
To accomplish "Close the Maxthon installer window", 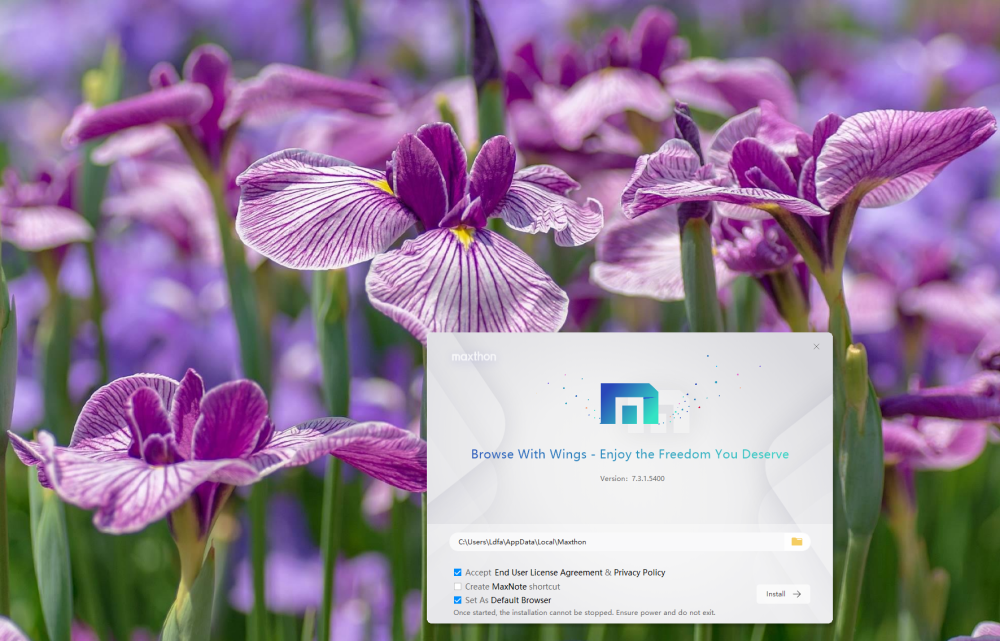I will click(816, 347).
